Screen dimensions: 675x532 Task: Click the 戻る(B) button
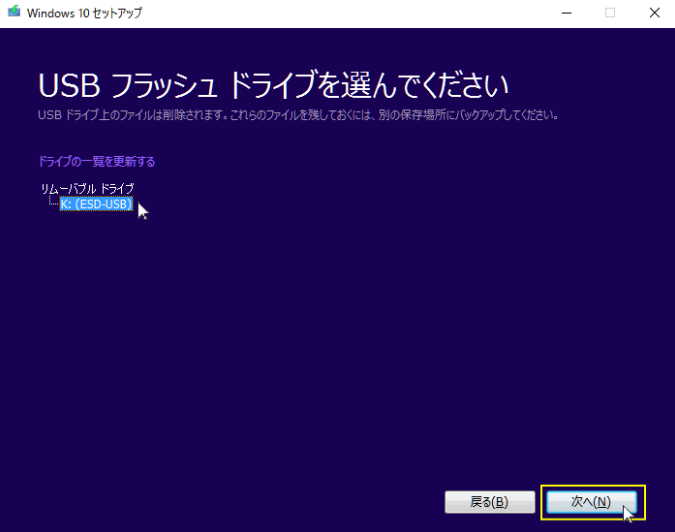pos(489,502)
